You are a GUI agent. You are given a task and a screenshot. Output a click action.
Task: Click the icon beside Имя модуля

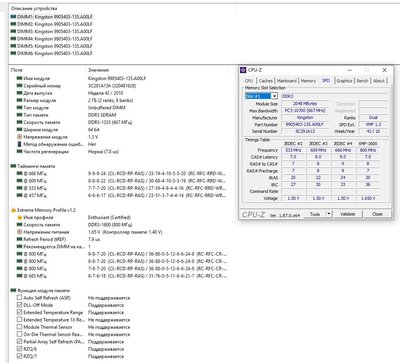coord(19,78)
